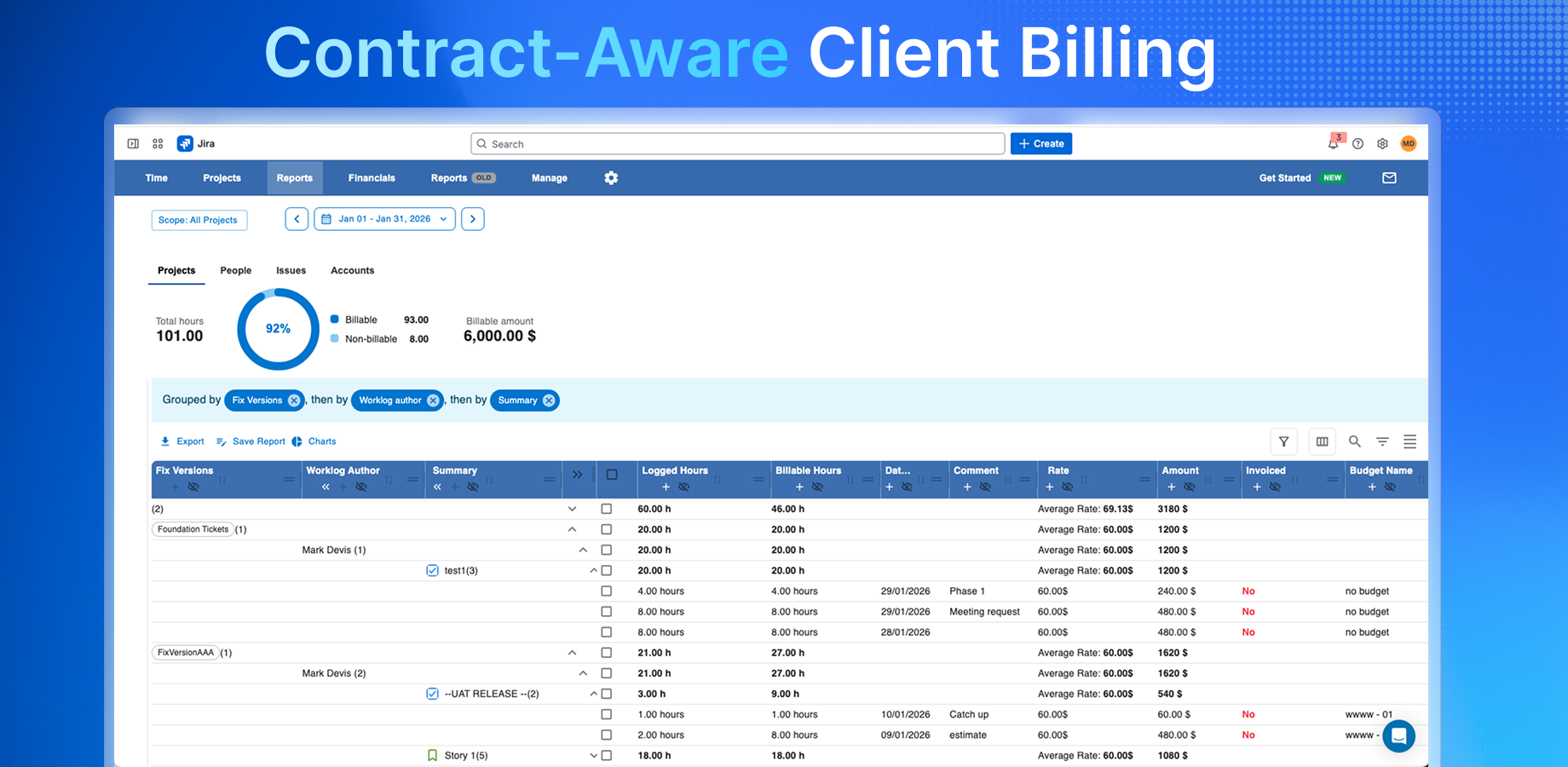Uncheck the test1(3) checkbox
This screenshot has width=1568, height=767.
(432, 570)
